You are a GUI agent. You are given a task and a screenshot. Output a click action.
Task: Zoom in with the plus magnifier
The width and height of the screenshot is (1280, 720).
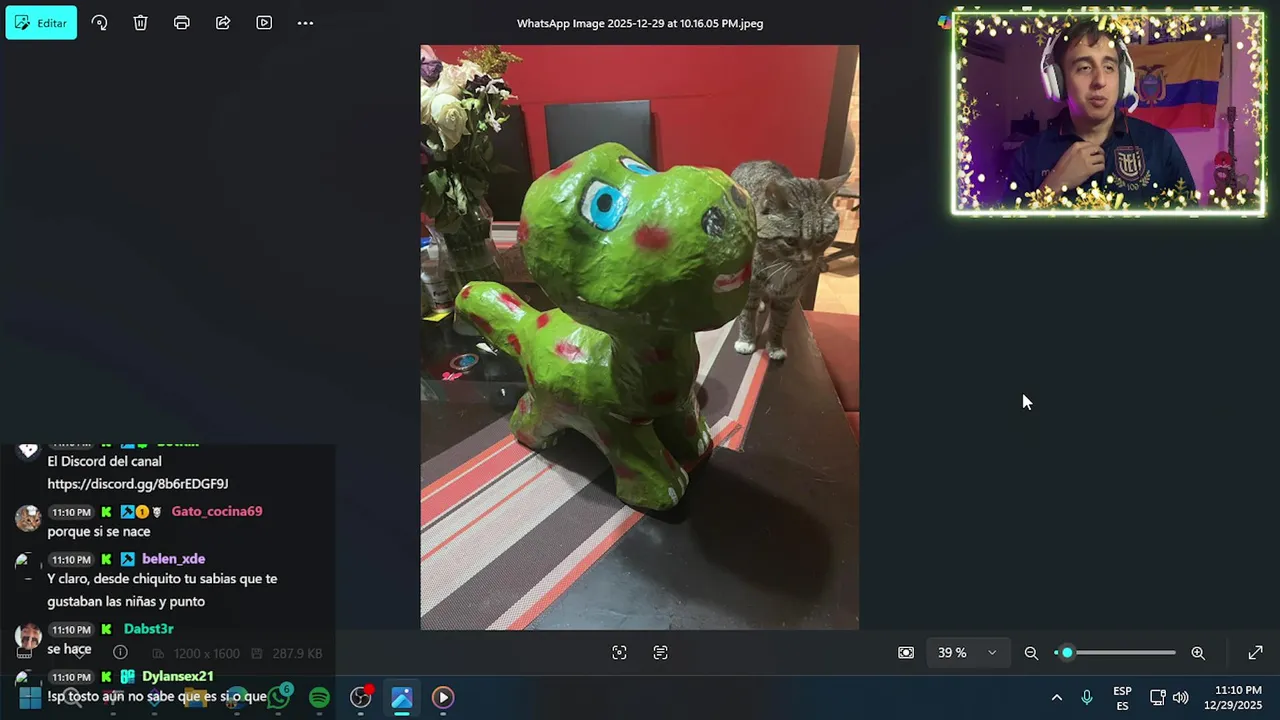pyautogui.click(x=1198, y=653)
